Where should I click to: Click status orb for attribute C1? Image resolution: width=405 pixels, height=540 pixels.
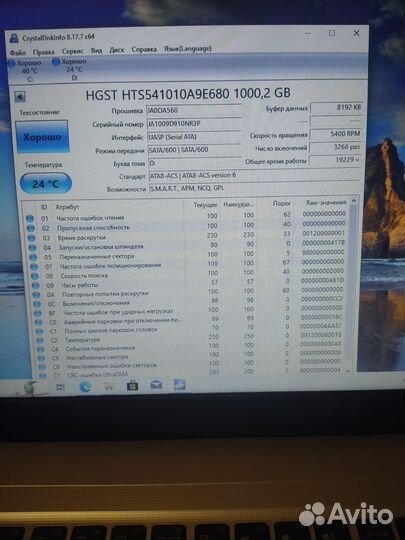point(39,331)
